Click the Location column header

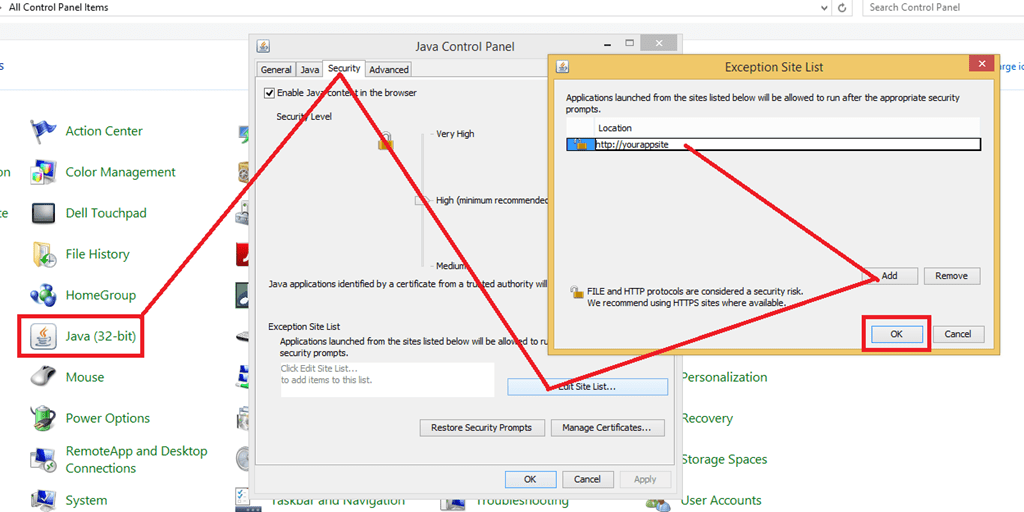[x=787, y=128]
